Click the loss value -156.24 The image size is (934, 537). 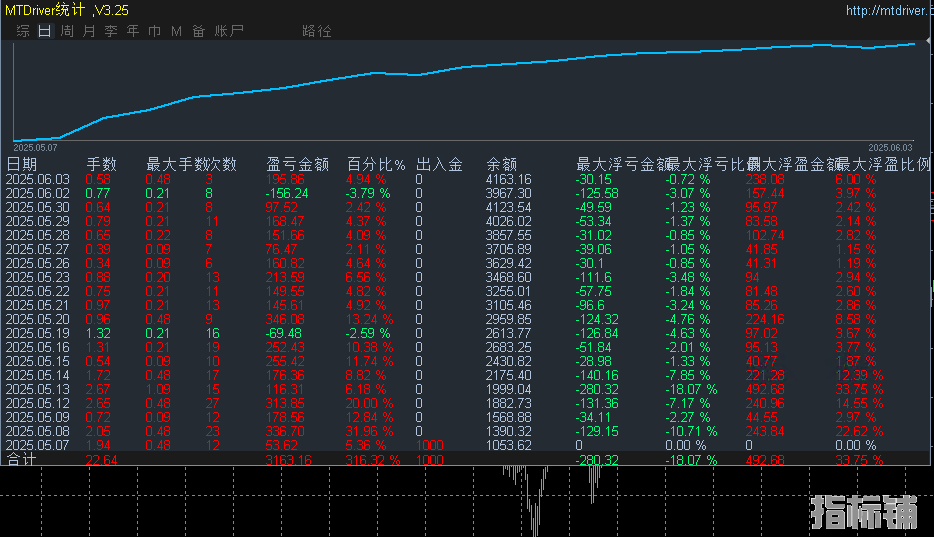click(287, 193)
